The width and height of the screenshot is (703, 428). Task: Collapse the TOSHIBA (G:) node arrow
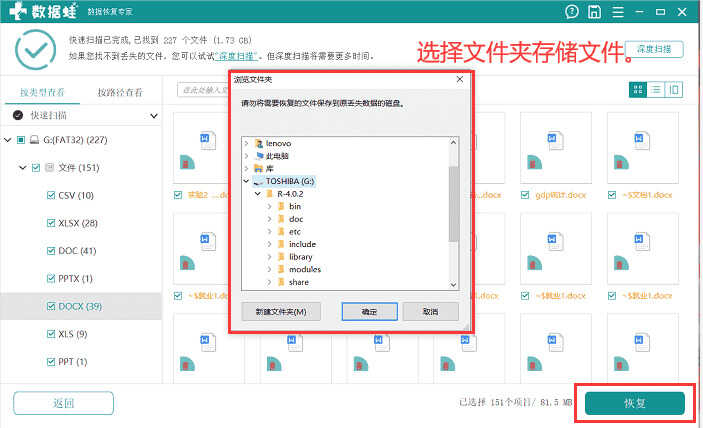tap(246, 181)
